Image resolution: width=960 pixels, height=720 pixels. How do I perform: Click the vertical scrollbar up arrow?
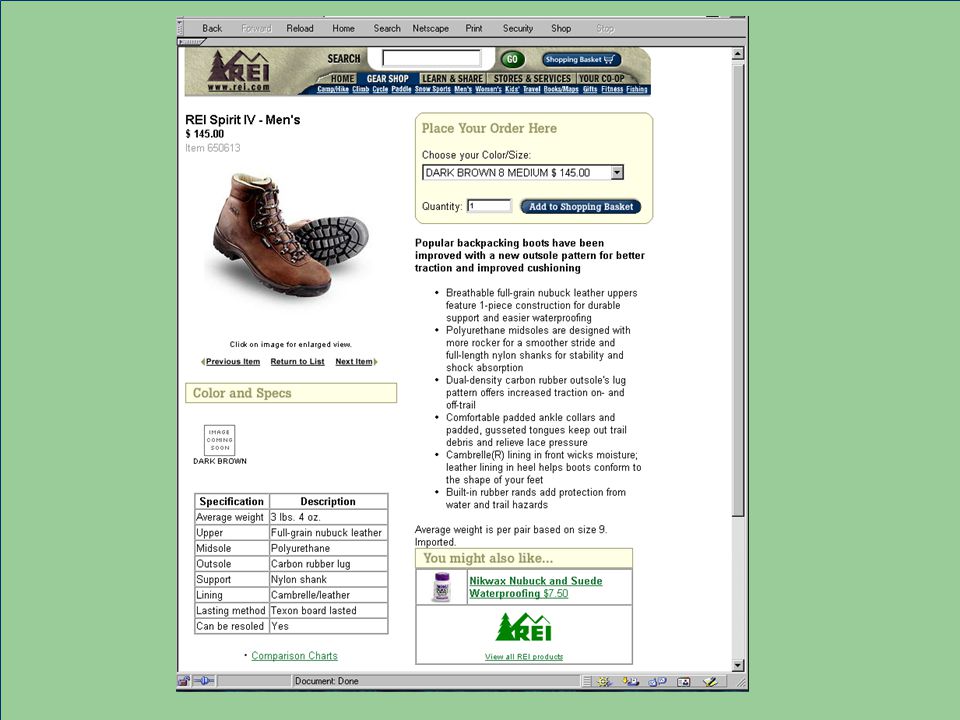click(x=738, y=54)
